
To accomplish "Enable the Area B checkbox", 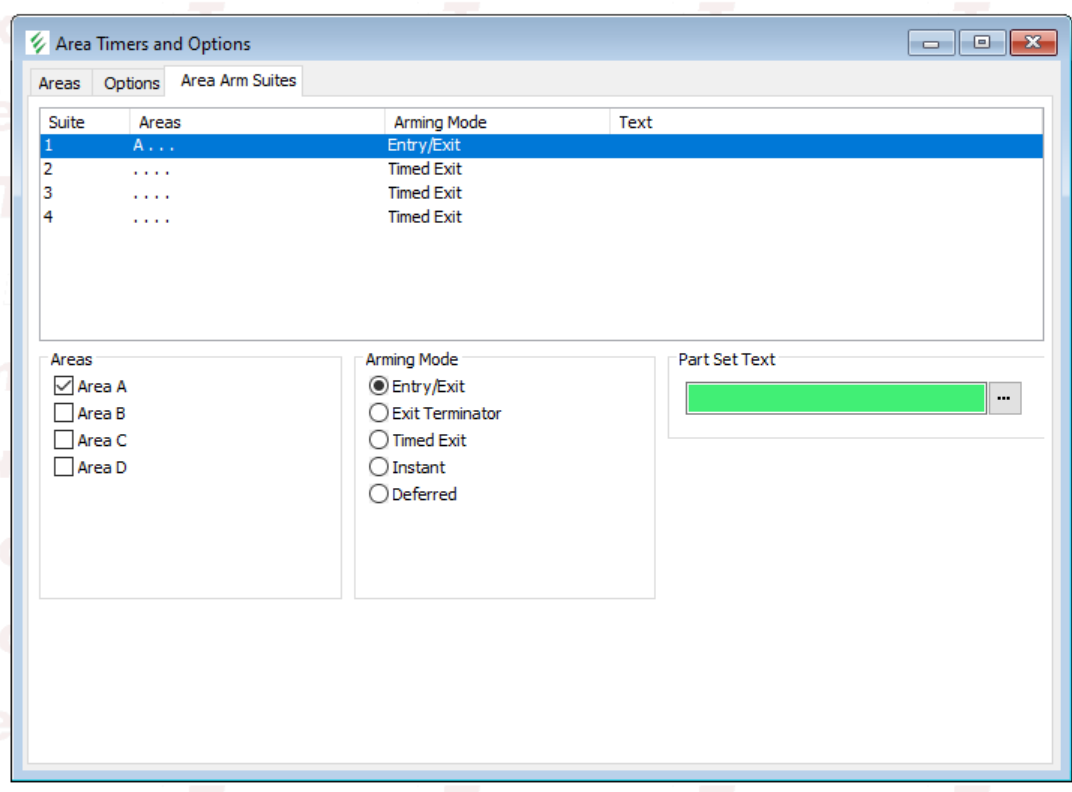I will (64, 413).
